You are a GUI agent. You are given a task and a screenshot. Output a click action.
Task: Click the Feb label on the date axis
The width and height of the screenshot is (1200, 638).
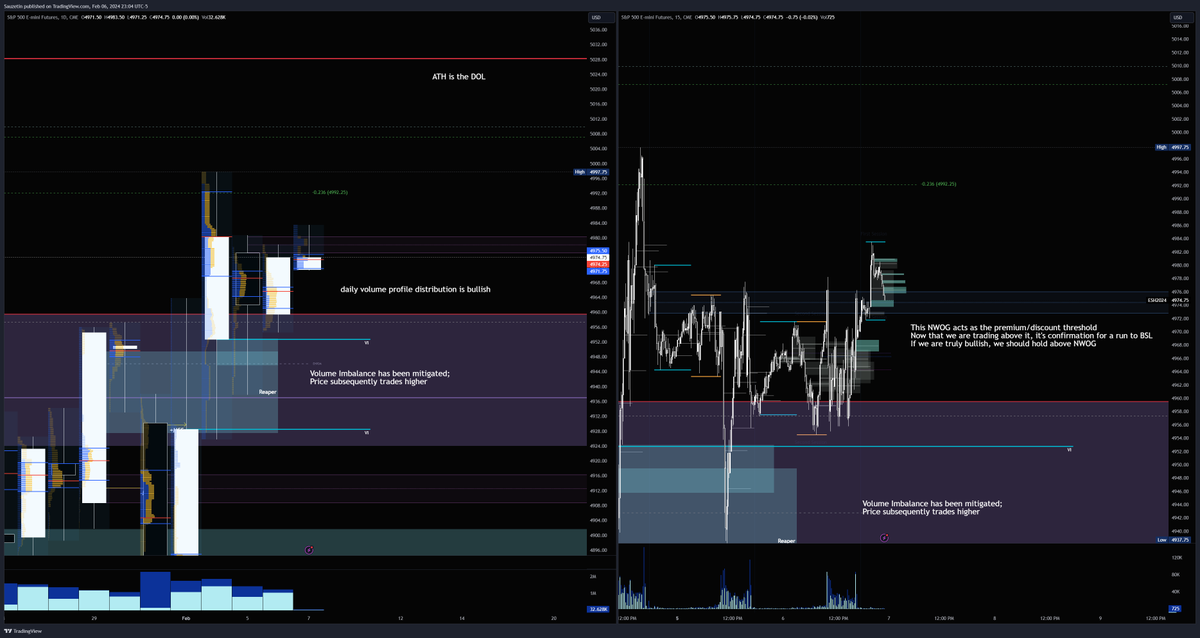tap(185, 618)
